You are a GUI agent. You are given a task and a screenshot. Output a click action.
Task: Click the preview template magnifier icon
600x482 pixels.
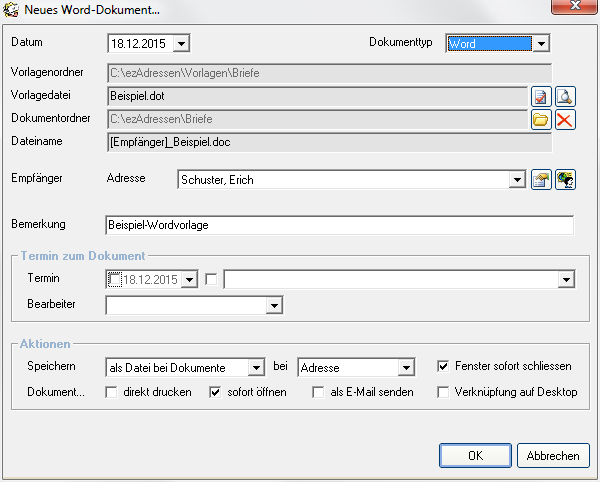pos(566,96)
